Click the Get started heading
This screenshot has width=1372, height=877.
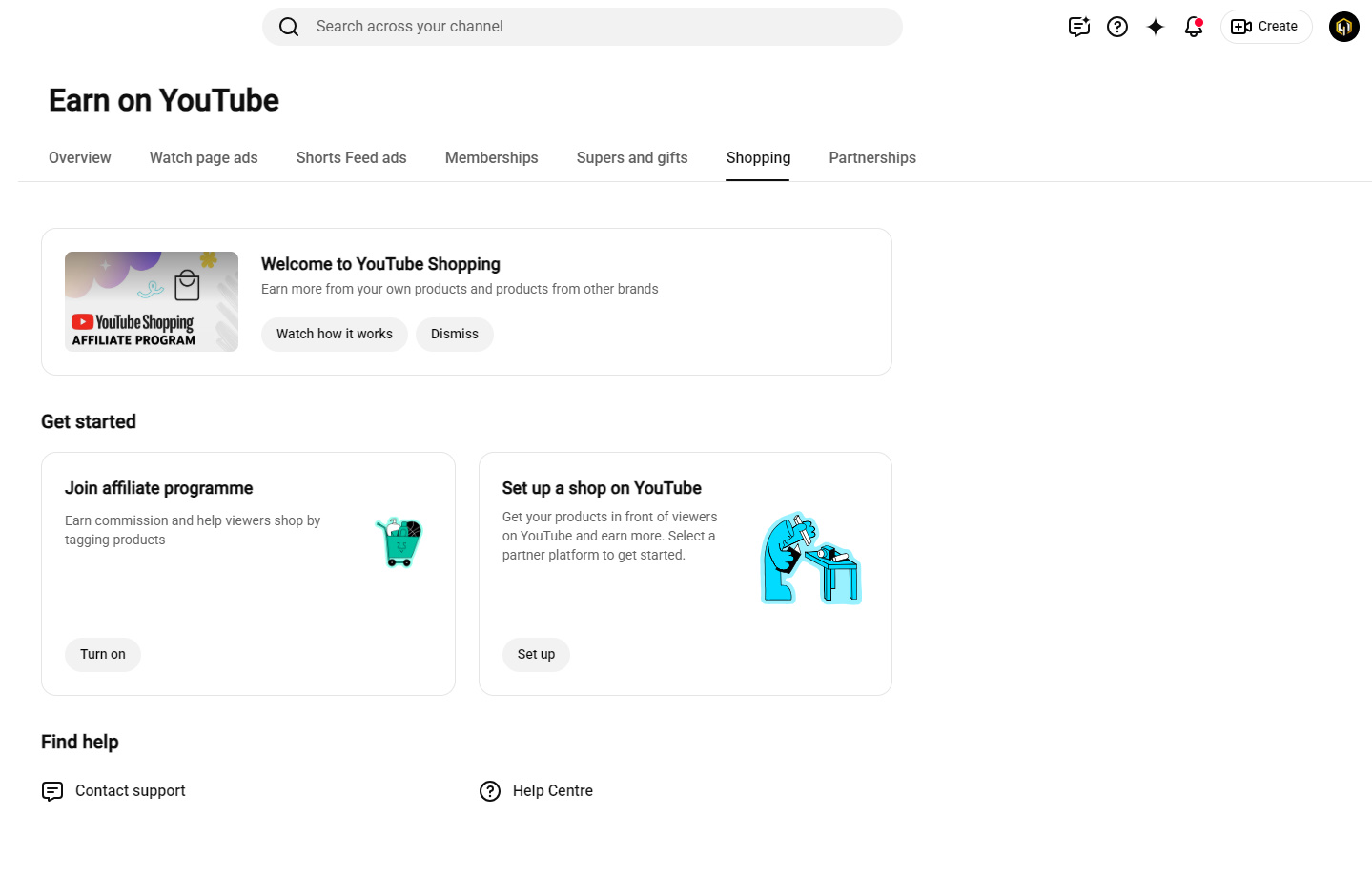point(89,421)
